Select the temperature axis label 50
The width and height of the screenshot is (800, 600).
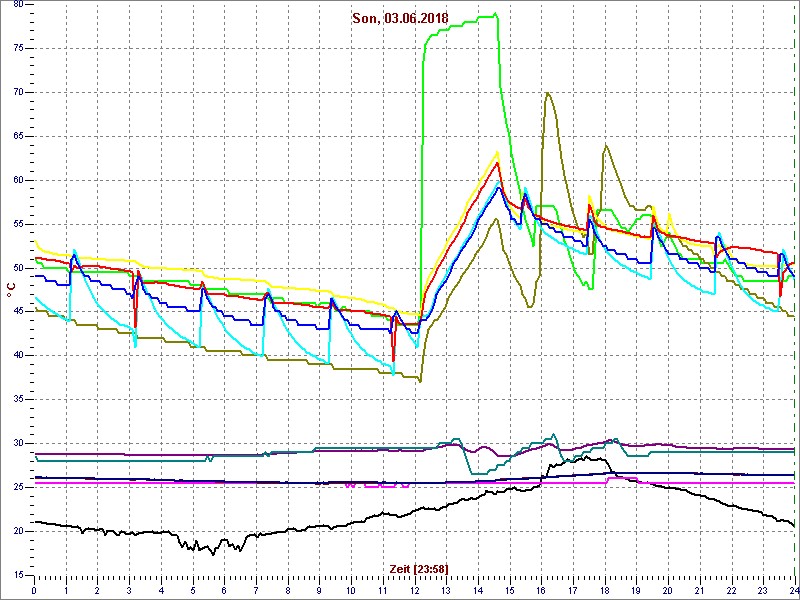16,268
